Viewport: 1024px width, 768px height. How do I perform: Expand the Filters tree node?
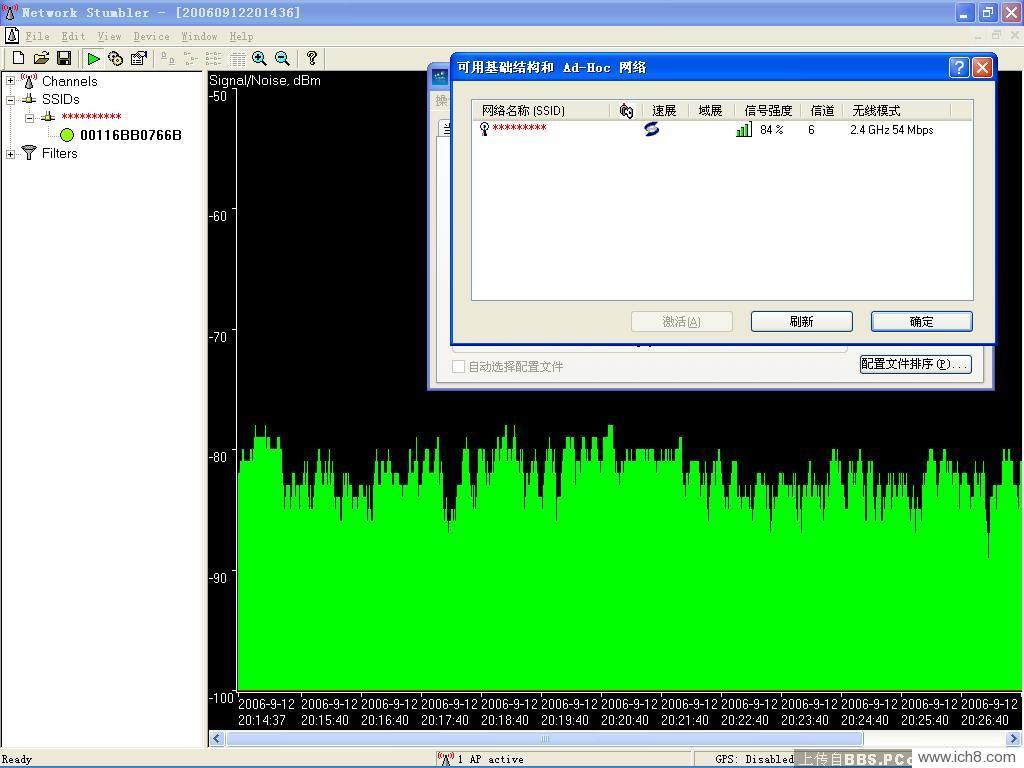point(11,153)
